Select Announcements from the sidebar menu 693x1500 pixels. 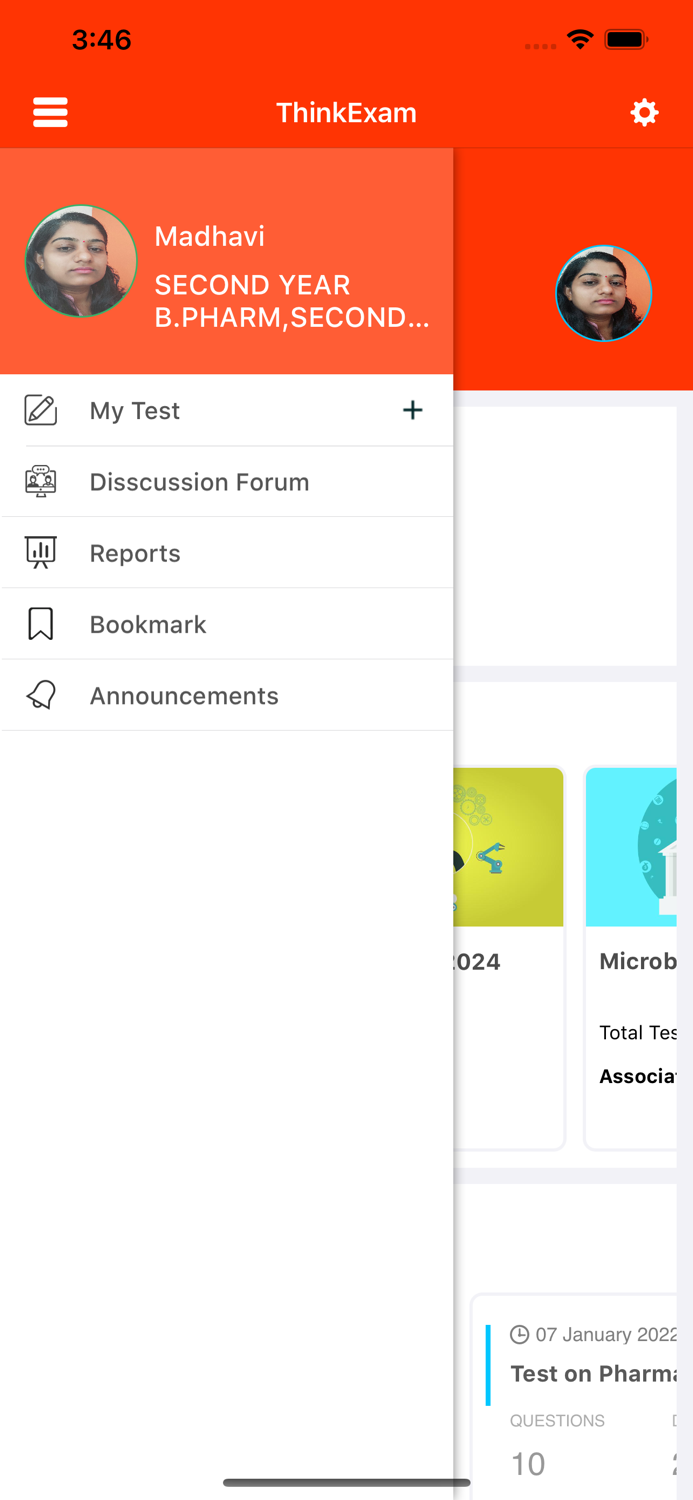pyautogui.click(x=184, y=695)
